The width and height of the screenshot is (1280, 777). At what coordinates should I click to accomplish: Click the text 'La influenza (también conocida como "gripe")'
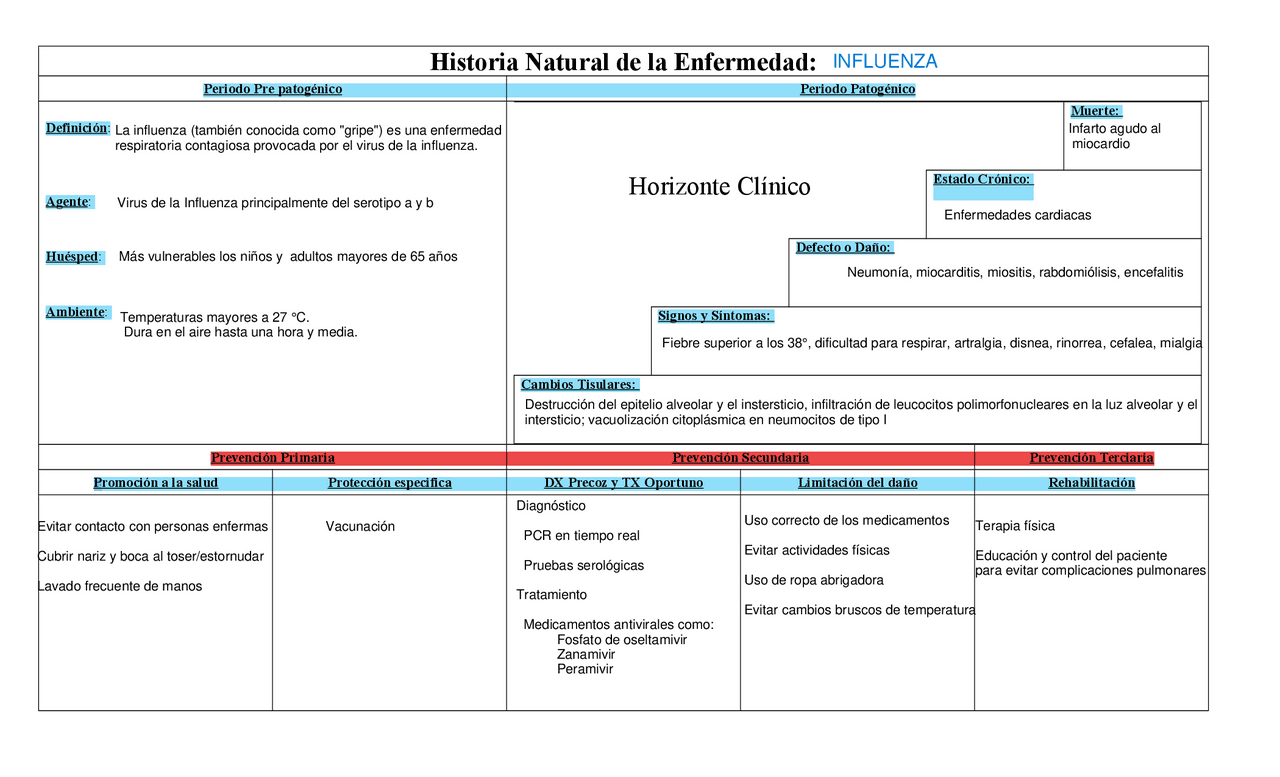click(x=247, y=130)
